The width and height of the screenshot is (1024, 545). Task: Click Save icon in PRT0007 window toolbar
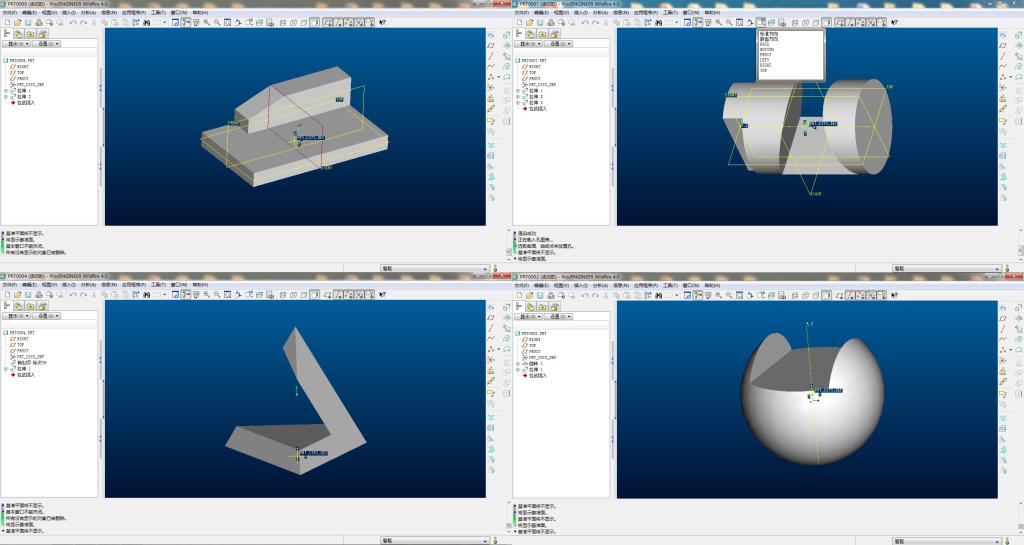coord(539,22)
